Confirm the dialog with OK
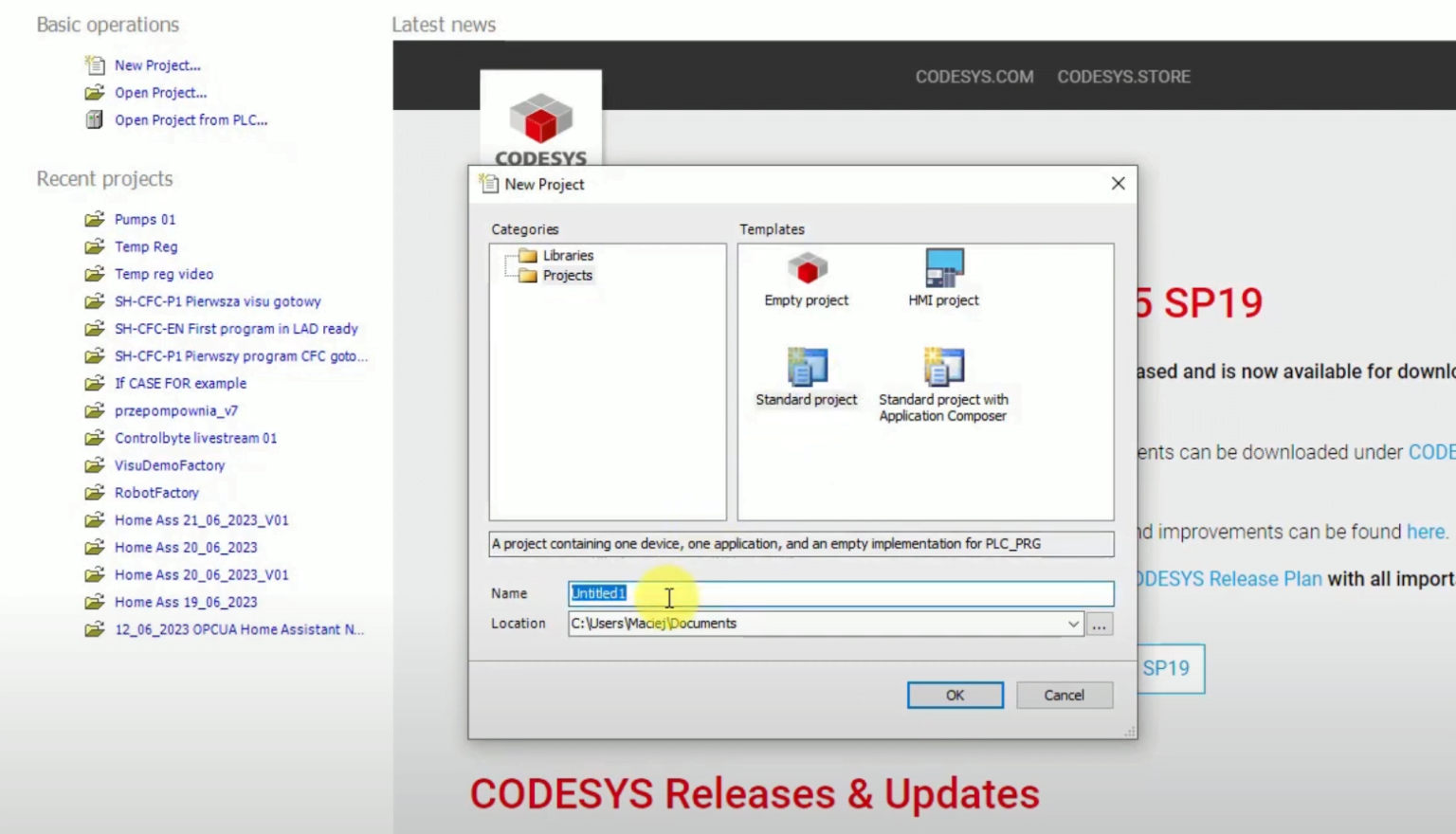 [x=955, y=696]
